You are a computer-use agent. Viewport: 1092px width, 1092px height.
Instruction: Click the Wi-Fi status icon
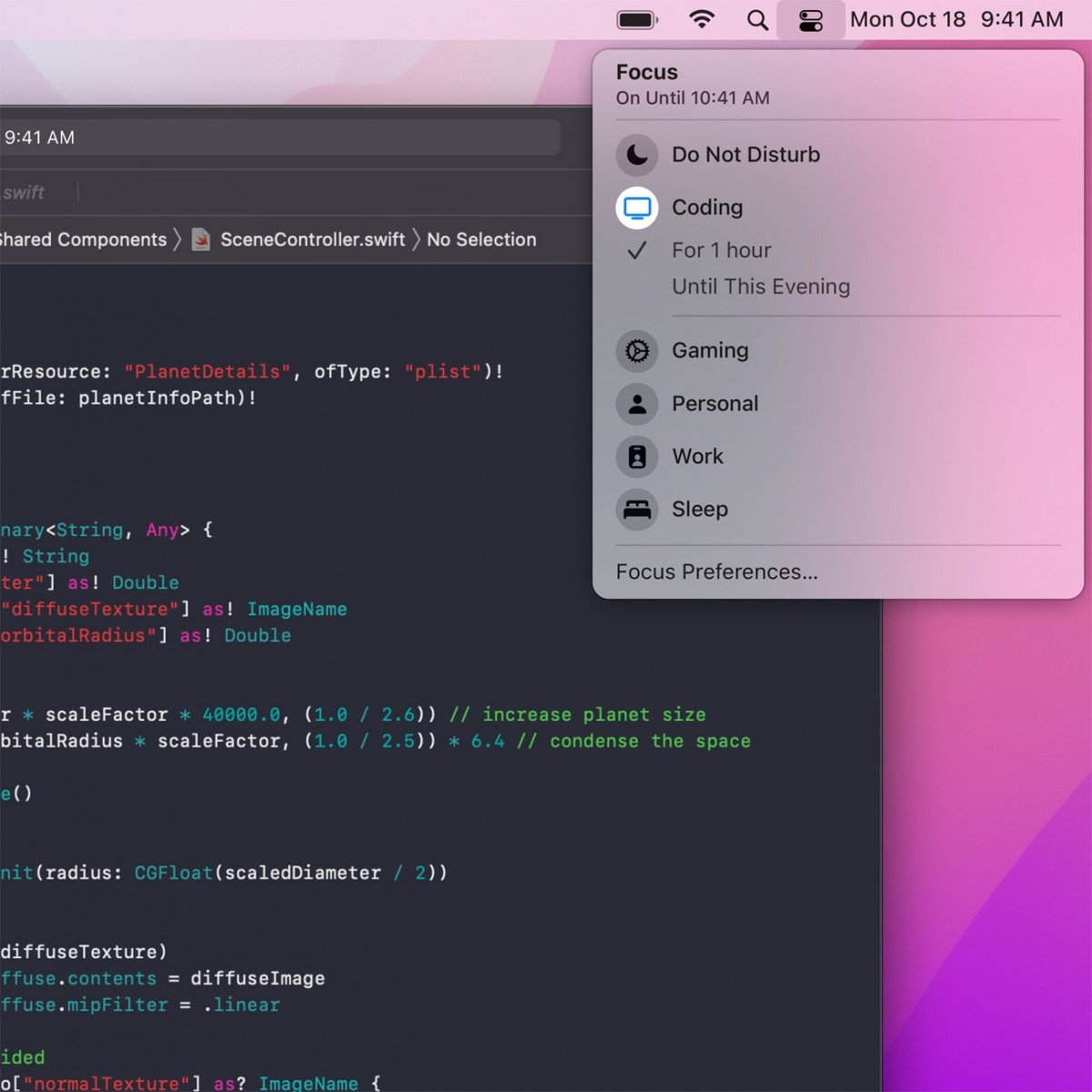703,19
